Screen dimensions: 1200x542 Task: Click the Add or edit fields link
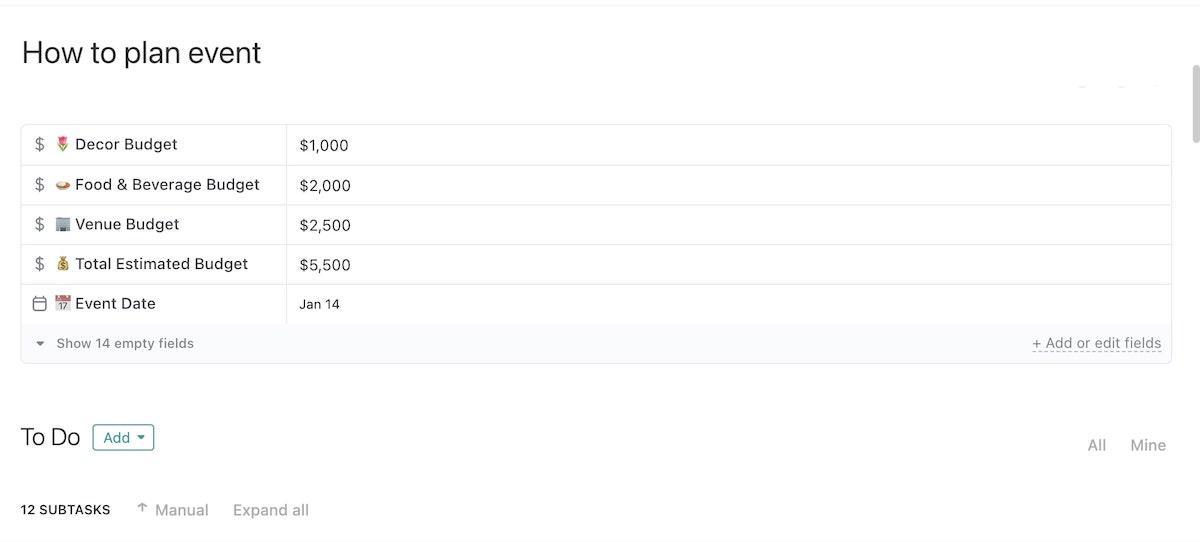coord(1097,343)
